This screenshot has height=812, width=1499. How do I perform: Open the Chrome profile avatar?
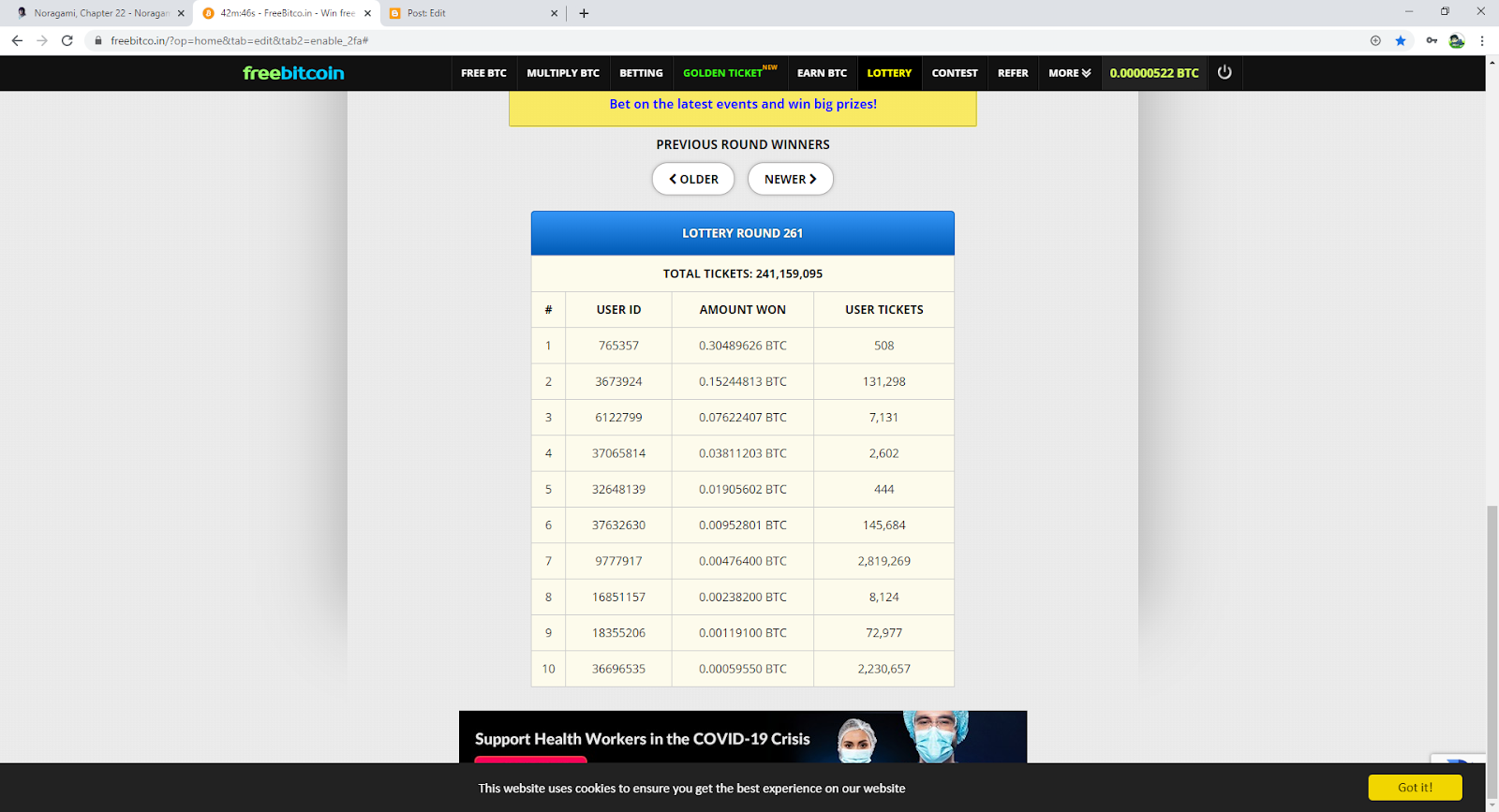(x=1457, y=40)
